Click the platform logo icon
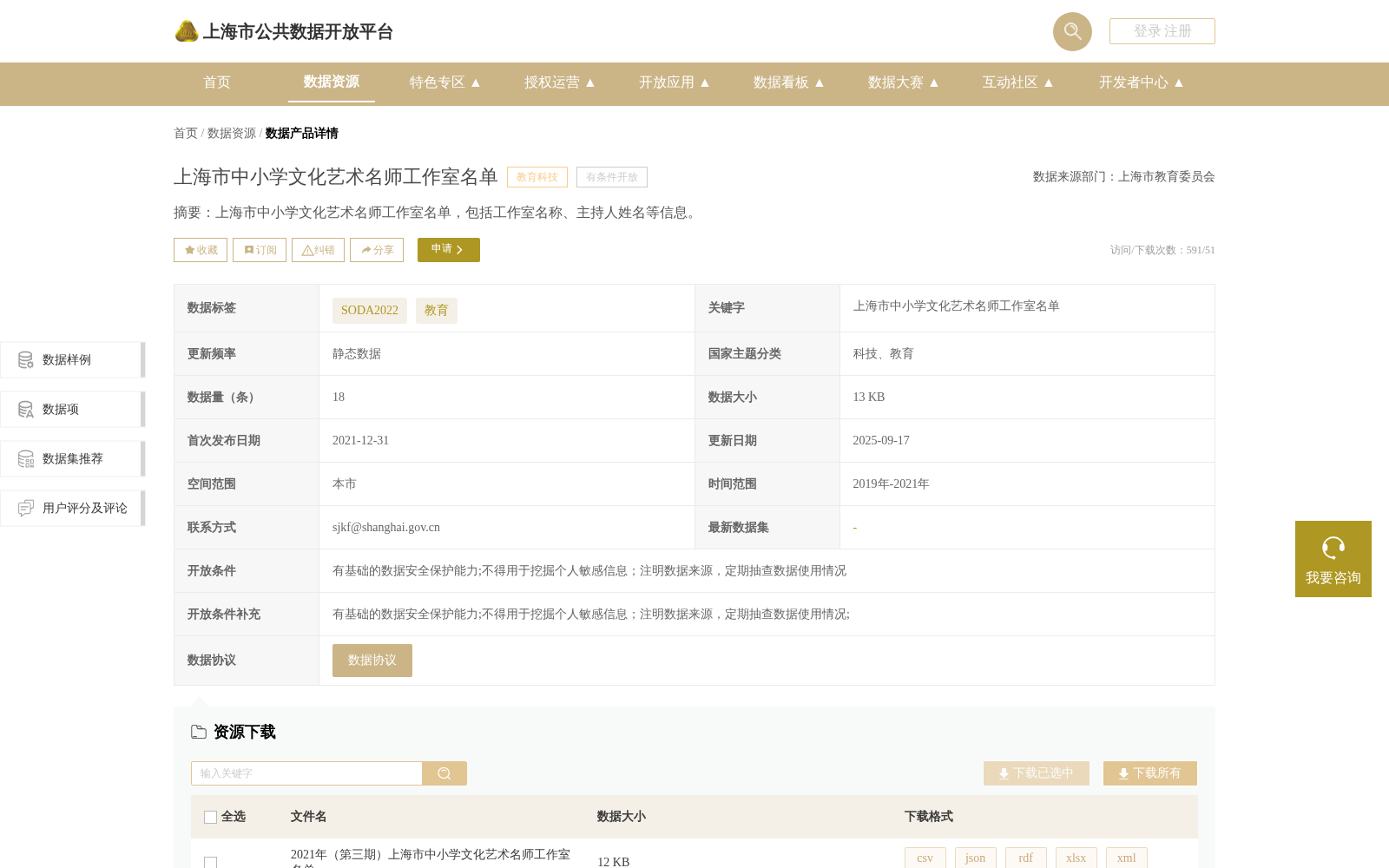This screenshot has width=1389, height=868. (187, 31)
